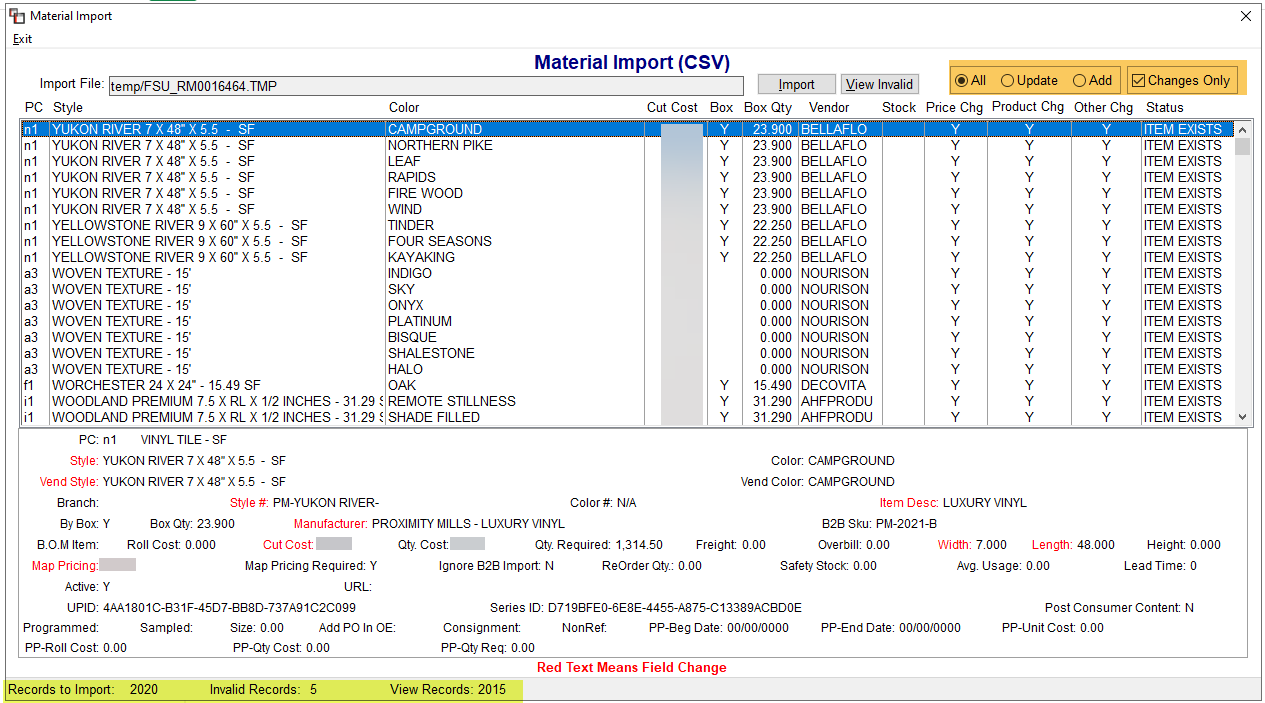The width and height of the screenshot is (1265, 703).
Task: Select the NORTHERN PIKE row
Action: coord(627,145)
